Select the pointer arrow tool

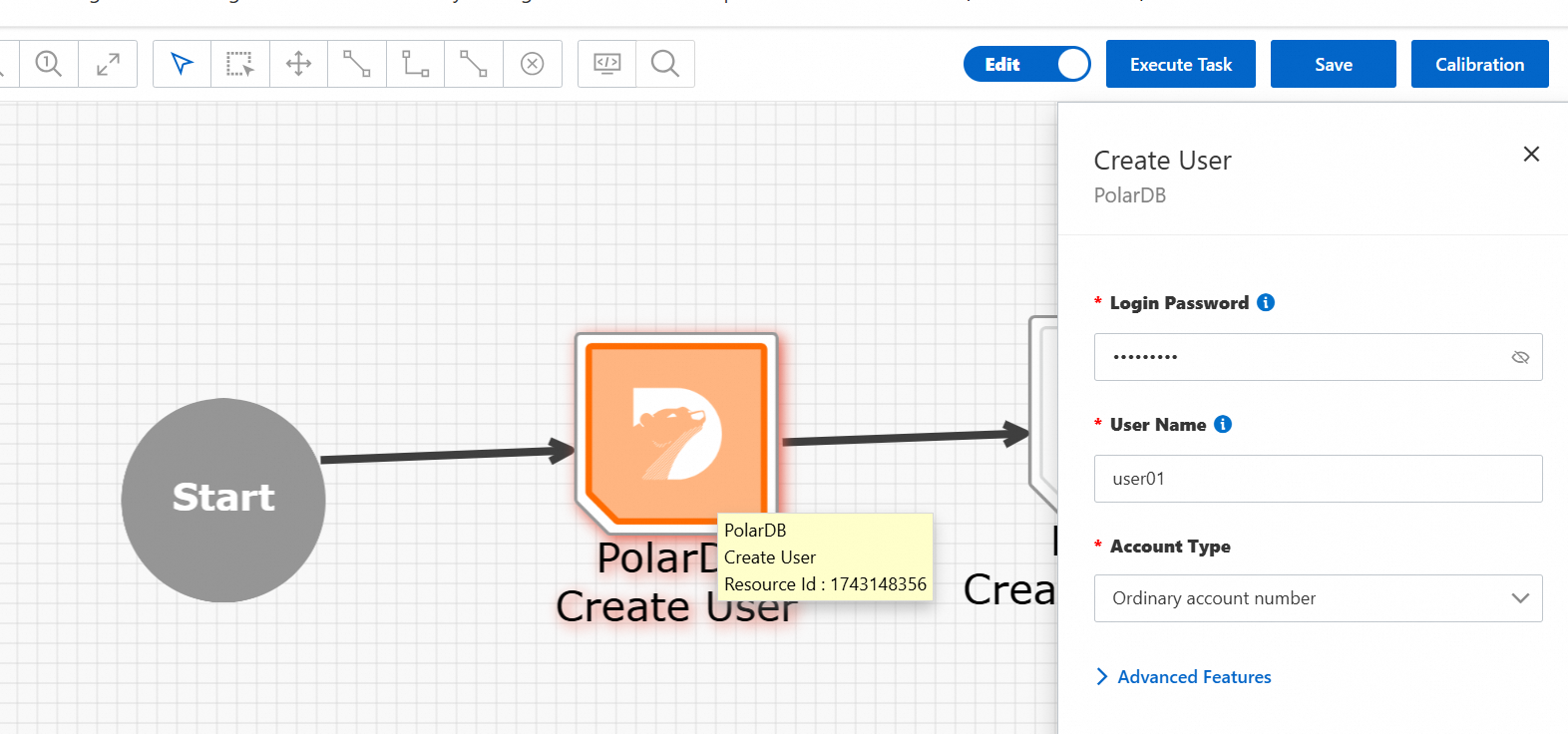coord(182,64)
